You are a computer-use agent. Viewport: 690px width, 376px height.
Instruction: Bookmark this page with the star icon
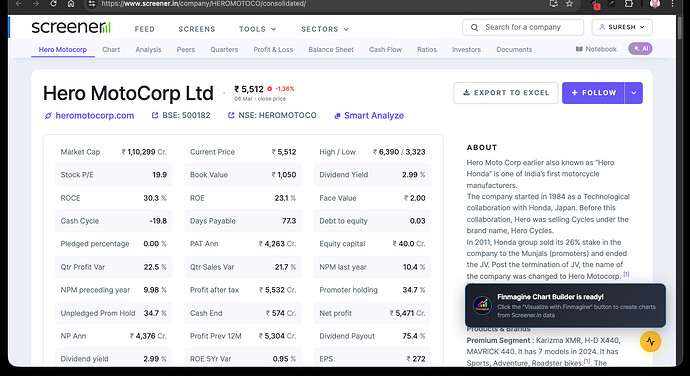pos(569,4)
